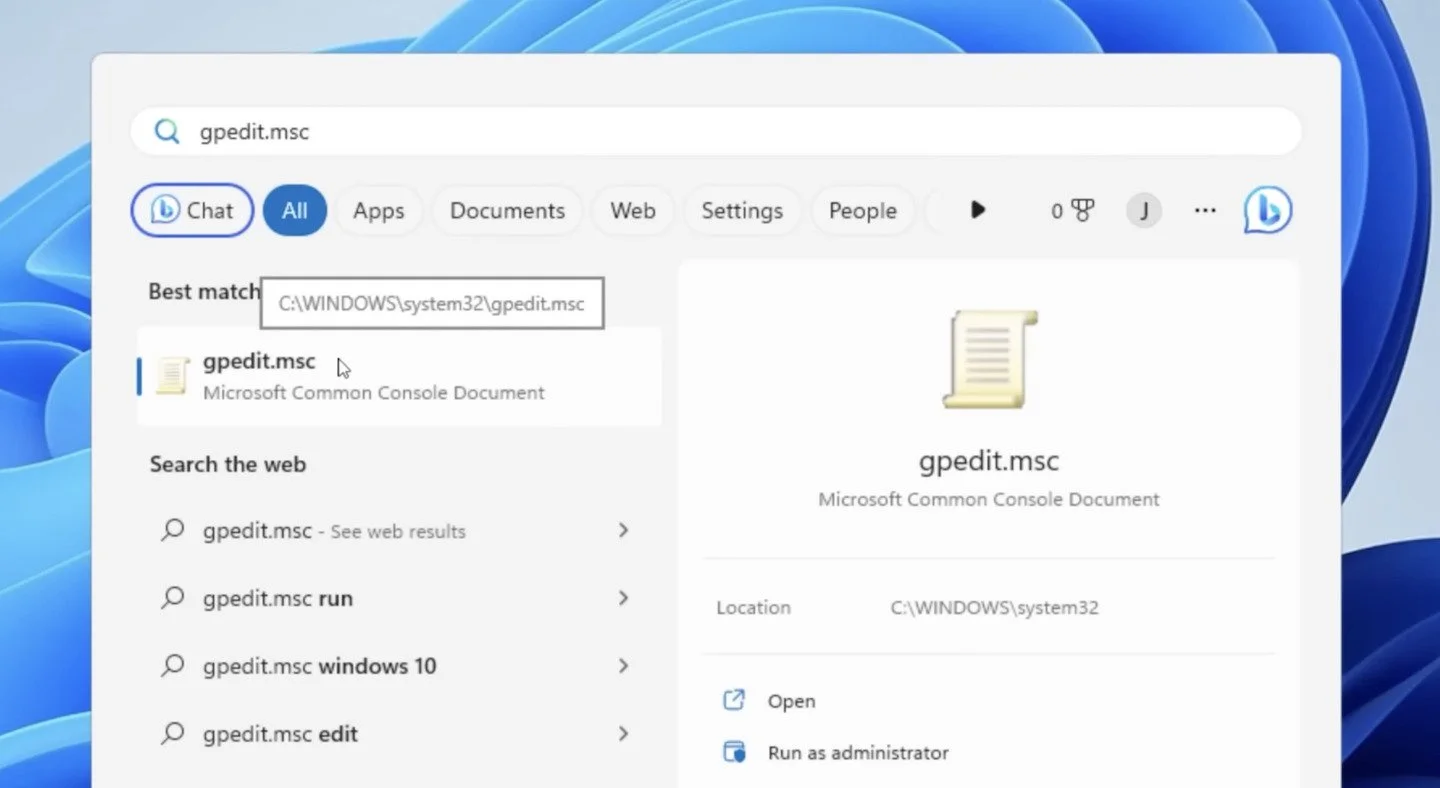This screenshot has height=788, width=1440.
Task: Click the 'Search the web' heading
Action: pos(228,464)
